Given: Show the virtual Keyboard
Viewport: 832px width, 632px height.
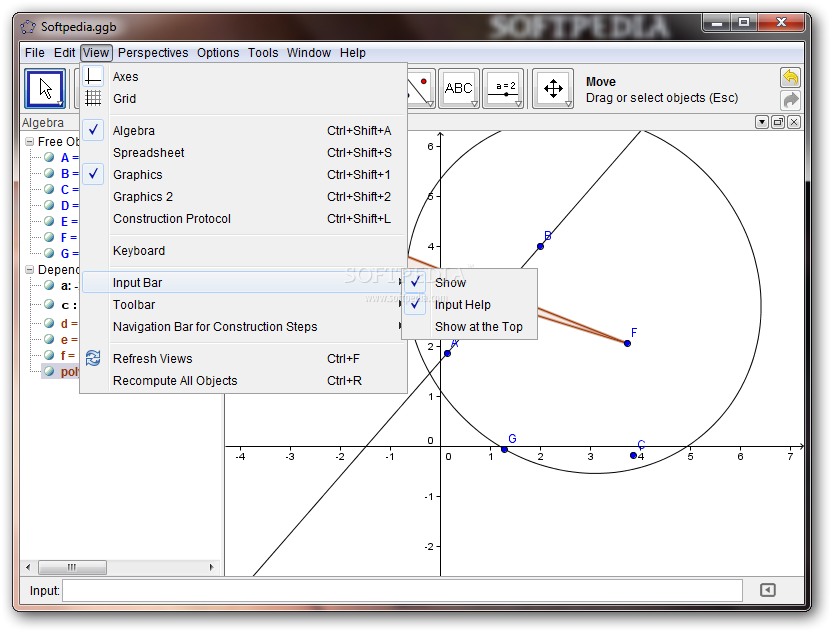Looking at the screenshot, I should [244, 250].
